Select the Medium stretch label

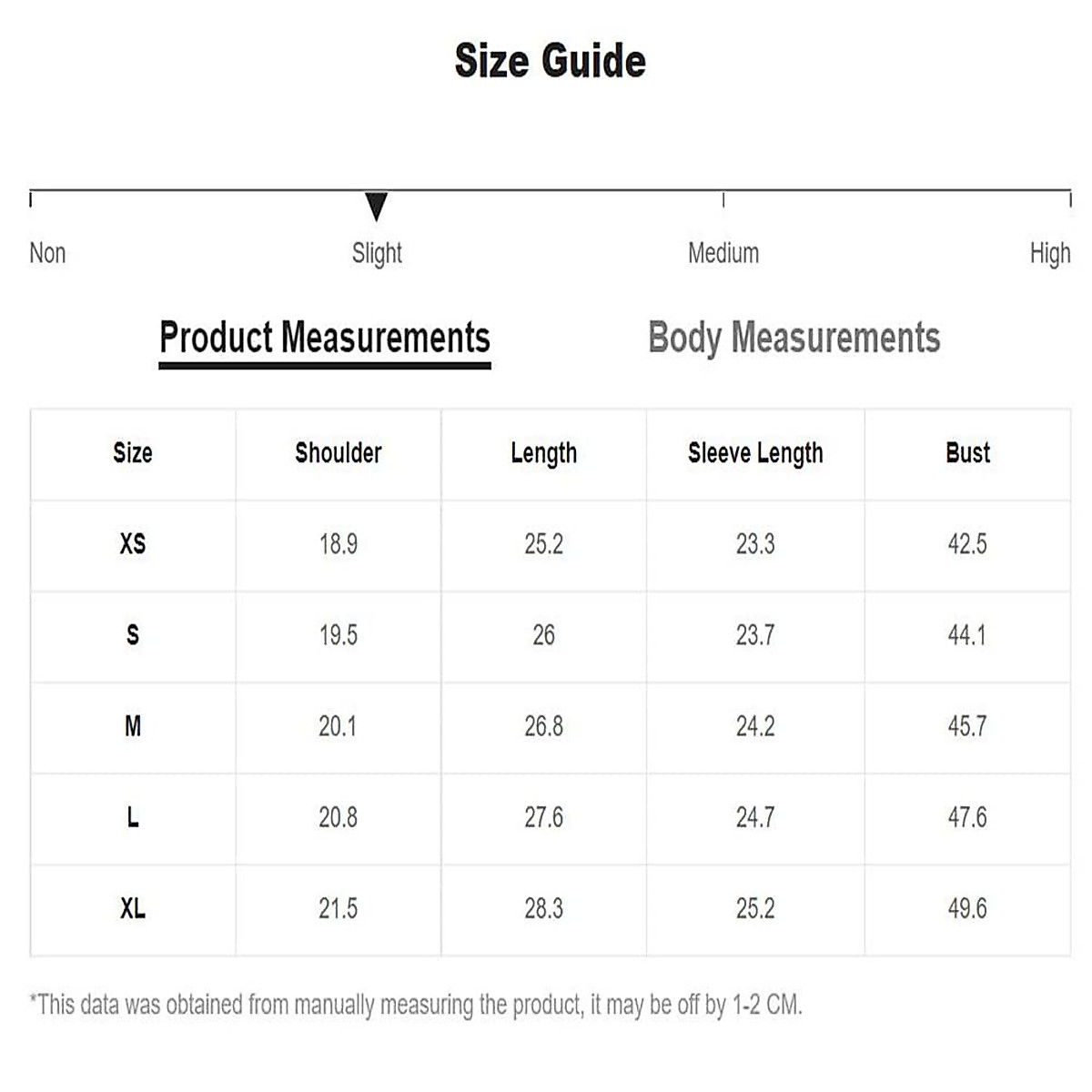tap(723, 253)
